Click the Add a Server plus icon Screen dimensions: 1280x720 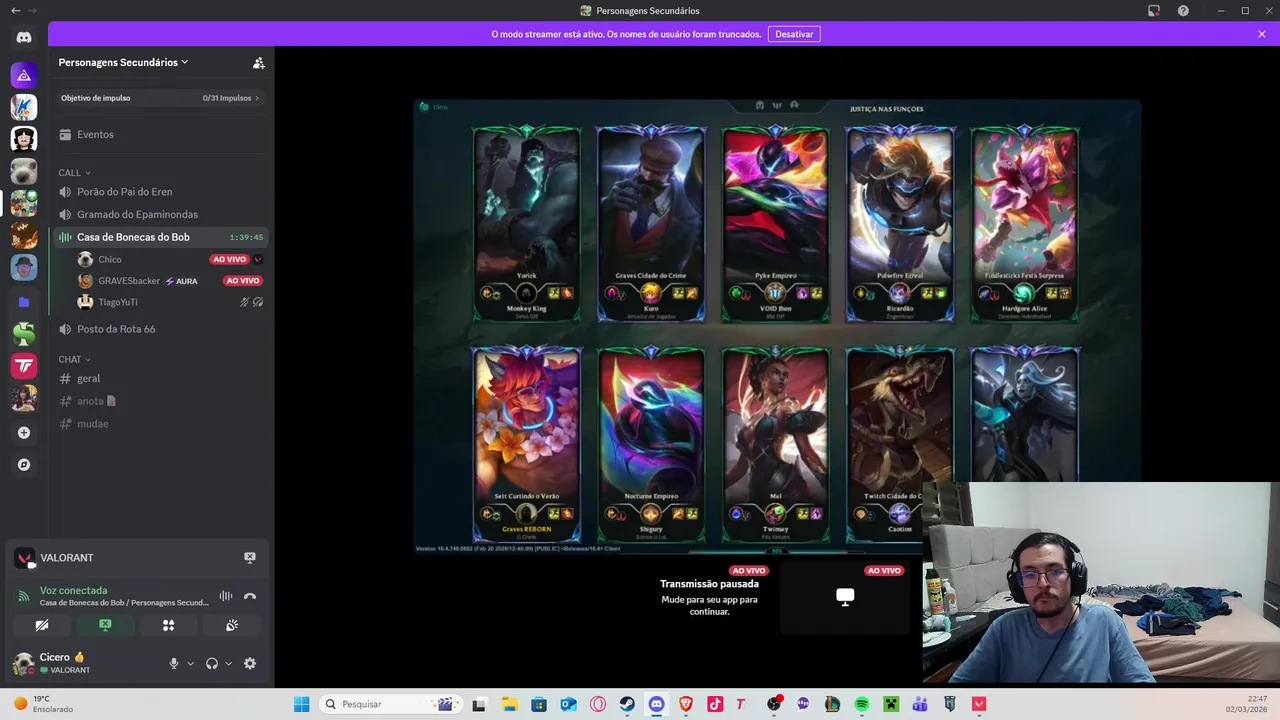24,433
